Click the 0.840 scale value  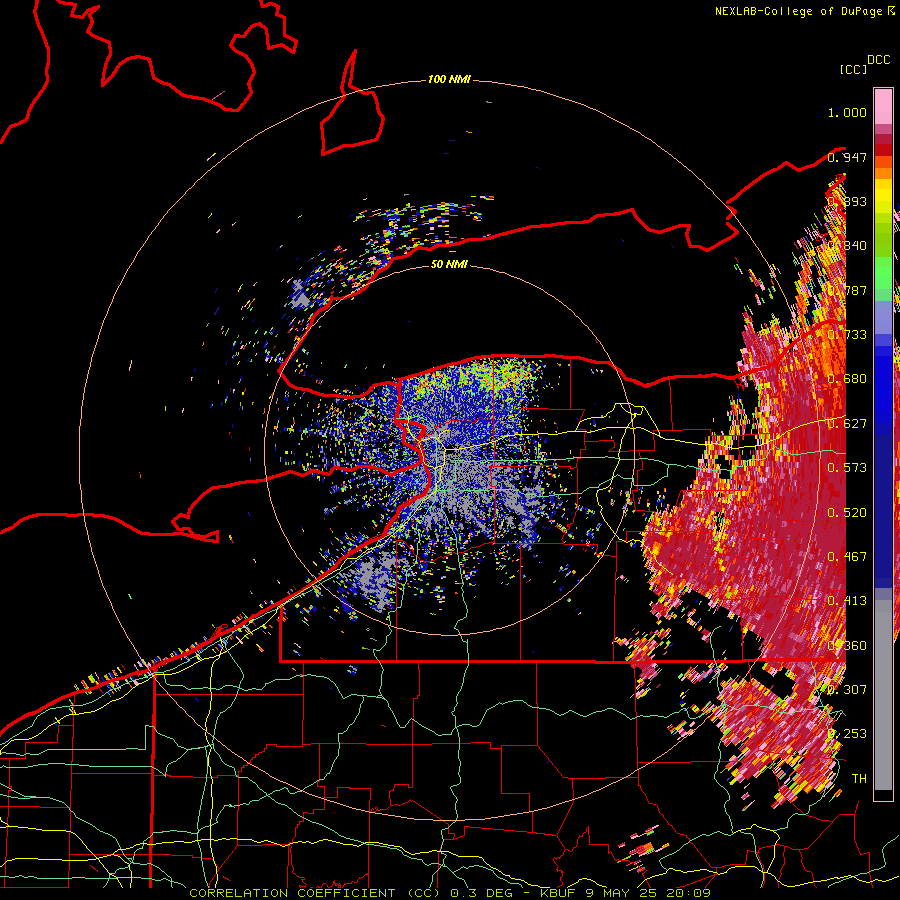(847, 246)
